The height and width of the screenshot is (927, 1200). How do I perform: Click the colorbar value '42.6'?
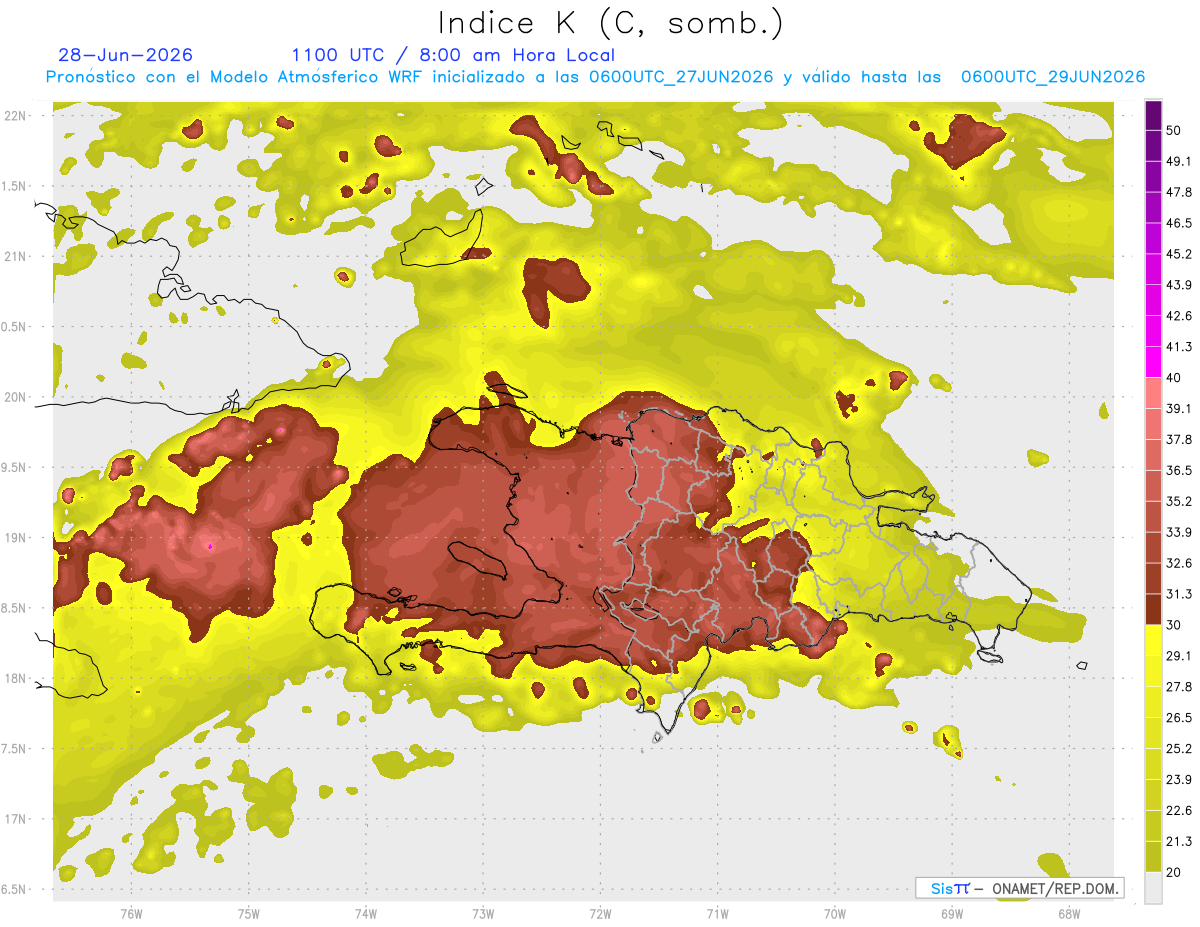tap(1179, 316)
